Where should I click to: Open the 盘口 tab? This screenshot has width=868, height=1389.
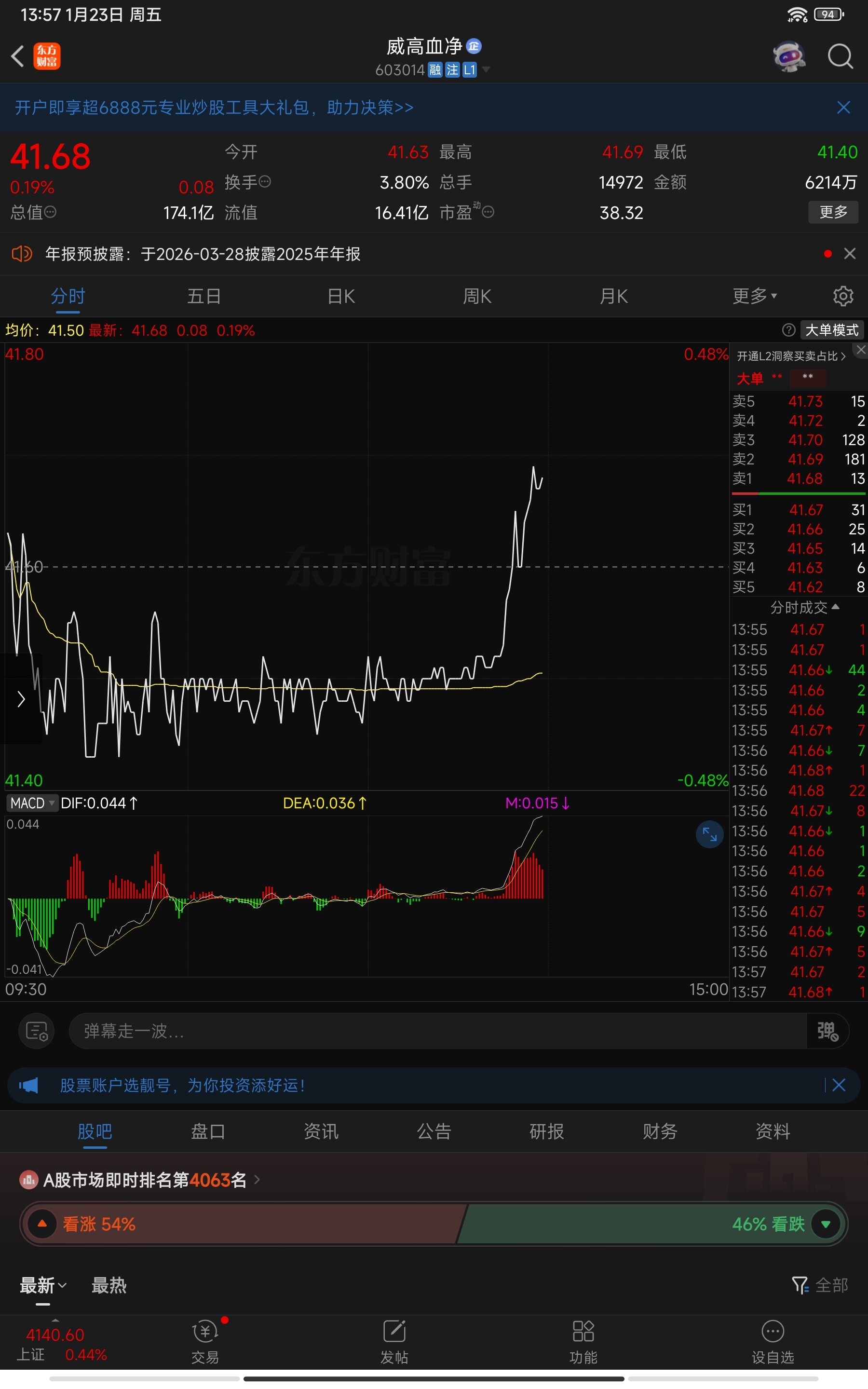(208, 1131)
